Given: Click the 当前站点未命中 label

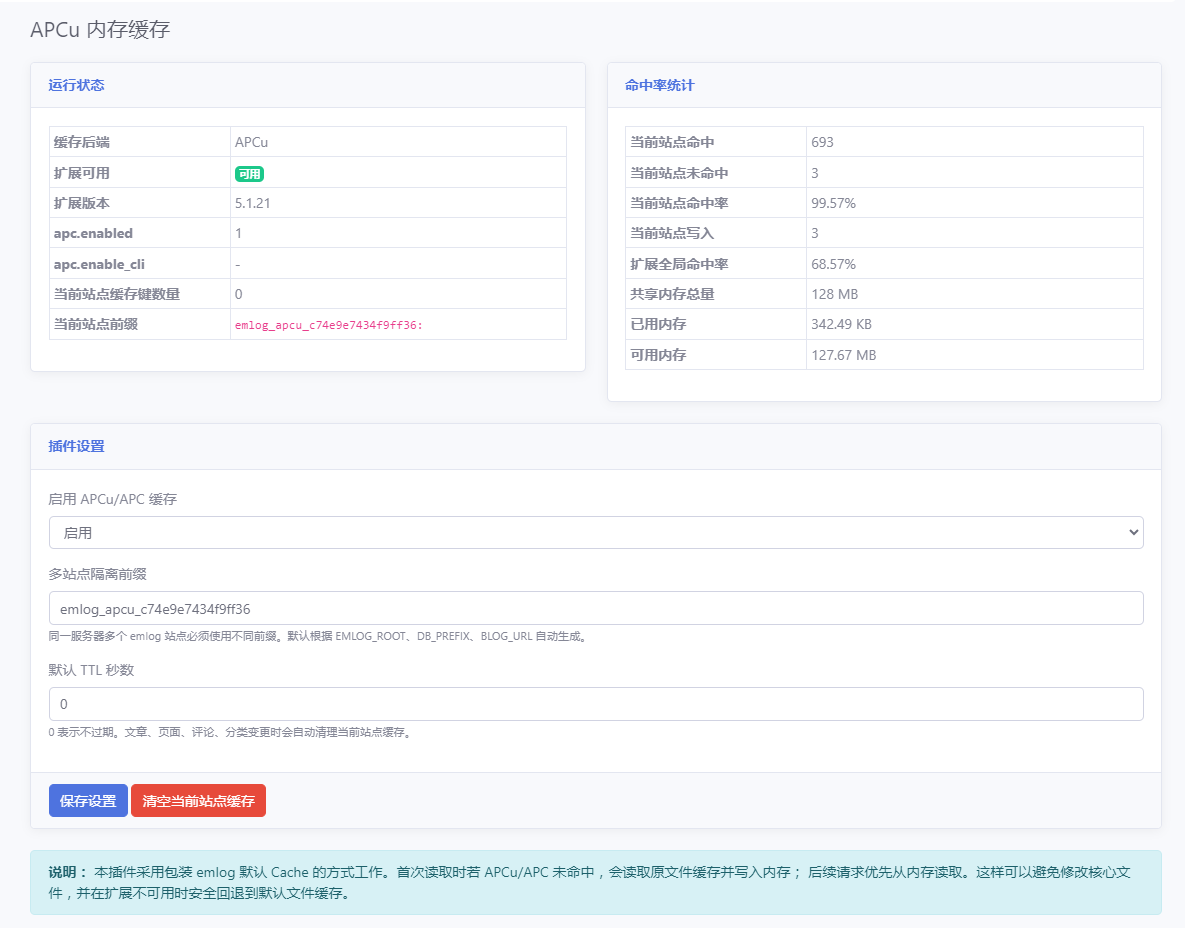Looking at the screenshot, I should click(x=679, y=173).
